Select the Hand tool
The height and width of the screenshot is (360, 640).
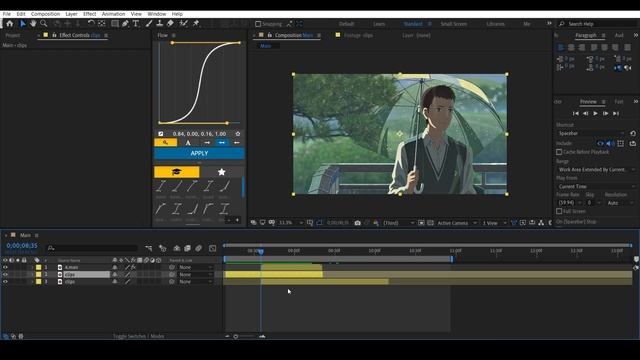click(33, 24)
